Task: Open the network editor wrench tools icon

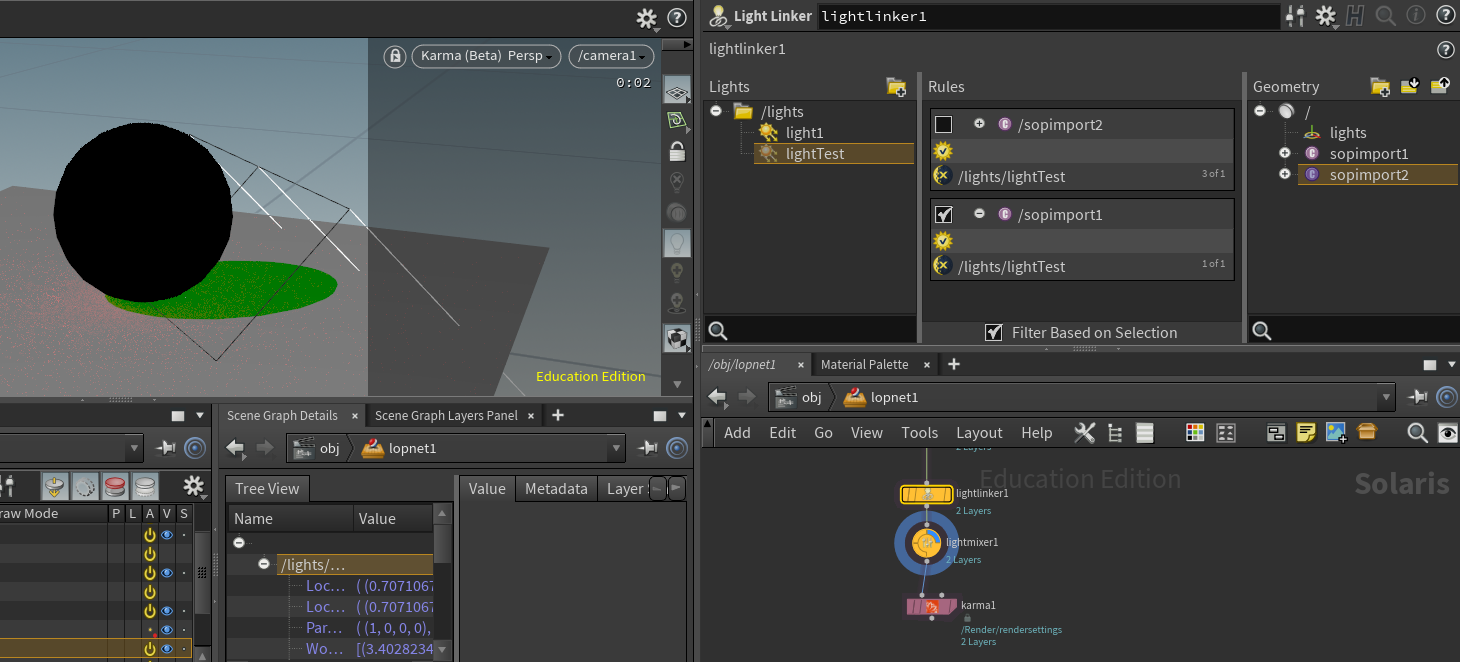Action: click(1084, 433)
